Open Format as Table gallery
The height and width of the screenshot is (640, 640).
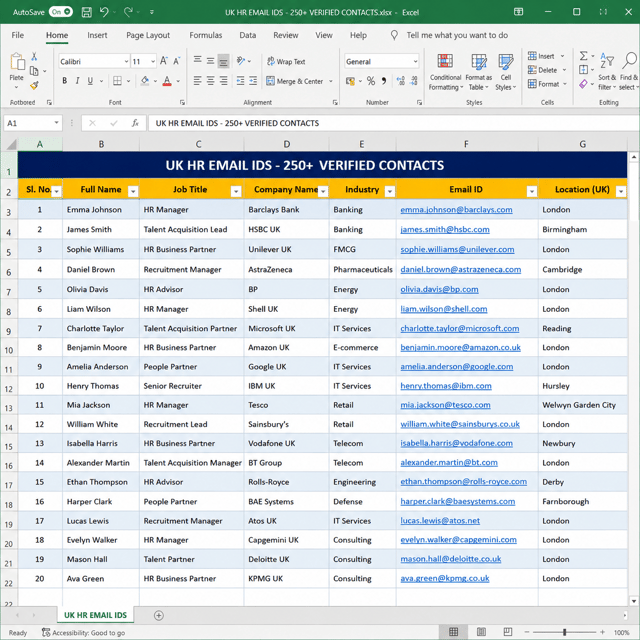tap(479, 72)
